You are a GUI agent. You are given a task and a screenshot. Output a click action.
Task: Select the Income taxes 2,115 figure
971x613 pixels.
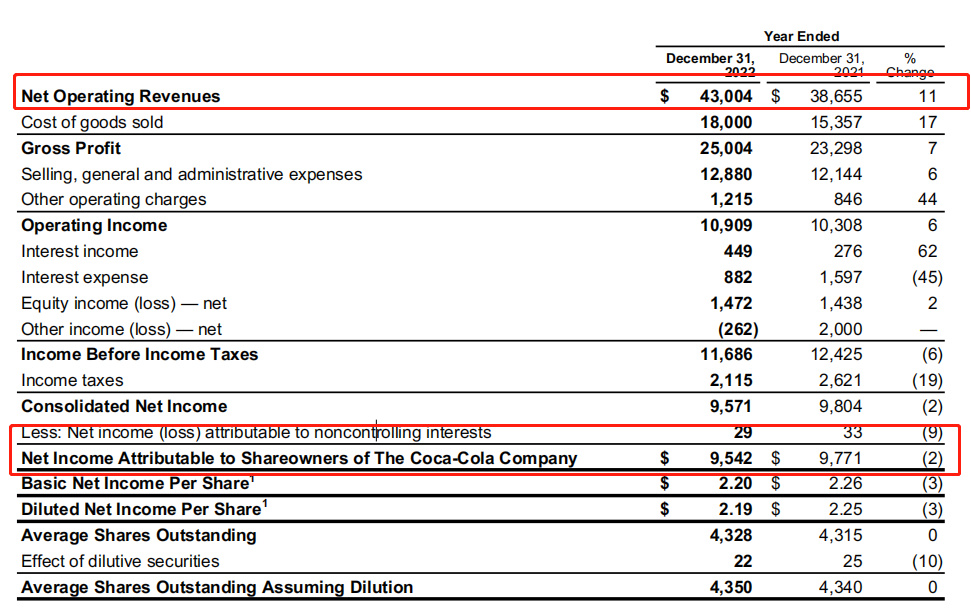point(731,380)
